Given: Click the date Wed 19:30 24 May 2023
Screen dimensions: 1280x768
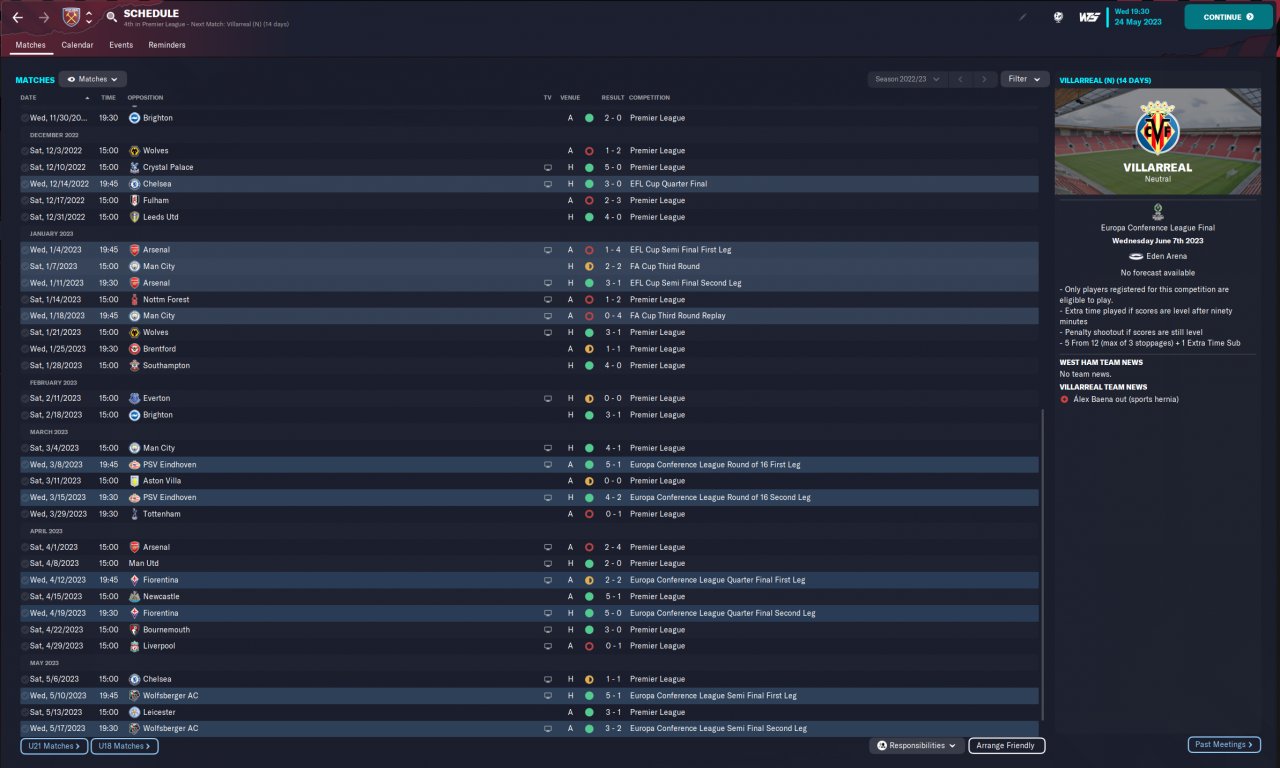Looking at the screenshot, I should pos(1138,17).
